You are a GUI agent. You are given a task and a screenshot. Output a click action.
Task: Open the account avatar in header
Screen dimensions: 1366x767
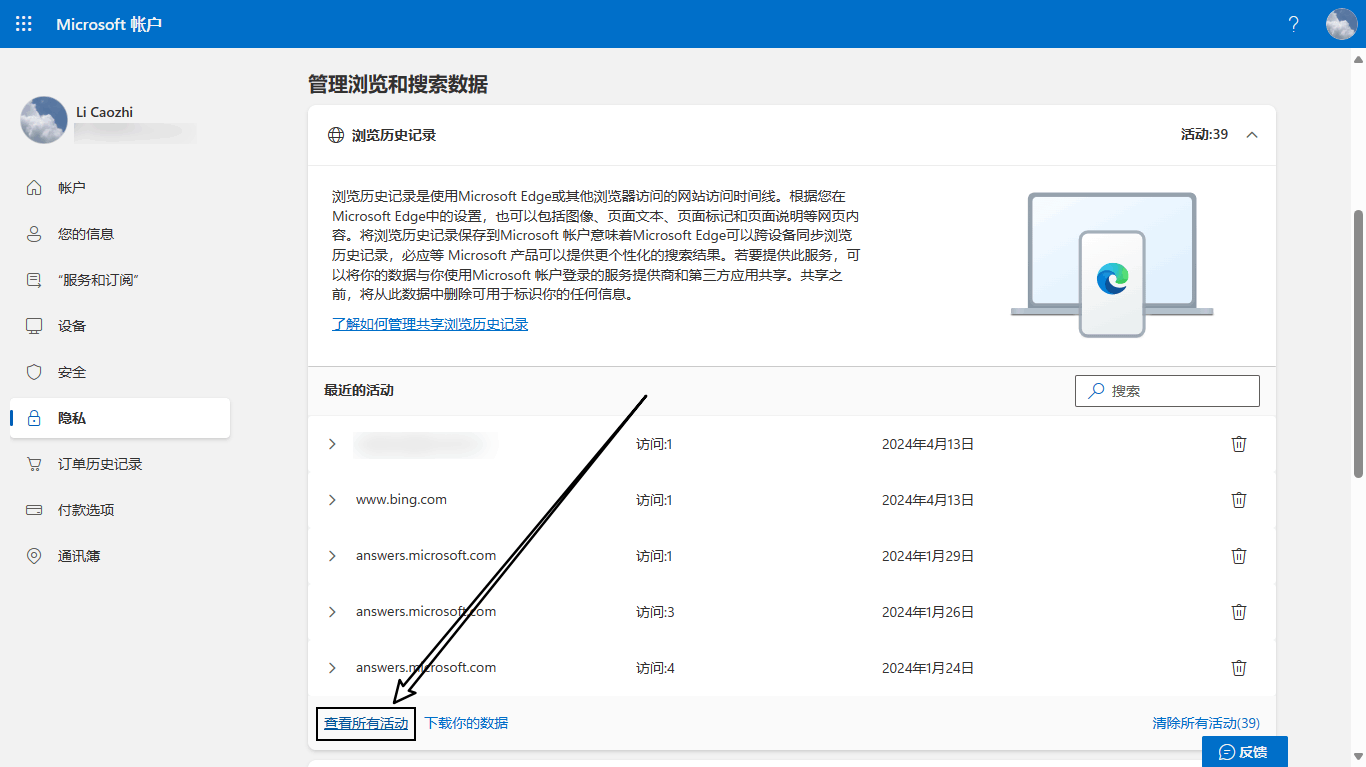point(1341,24)
